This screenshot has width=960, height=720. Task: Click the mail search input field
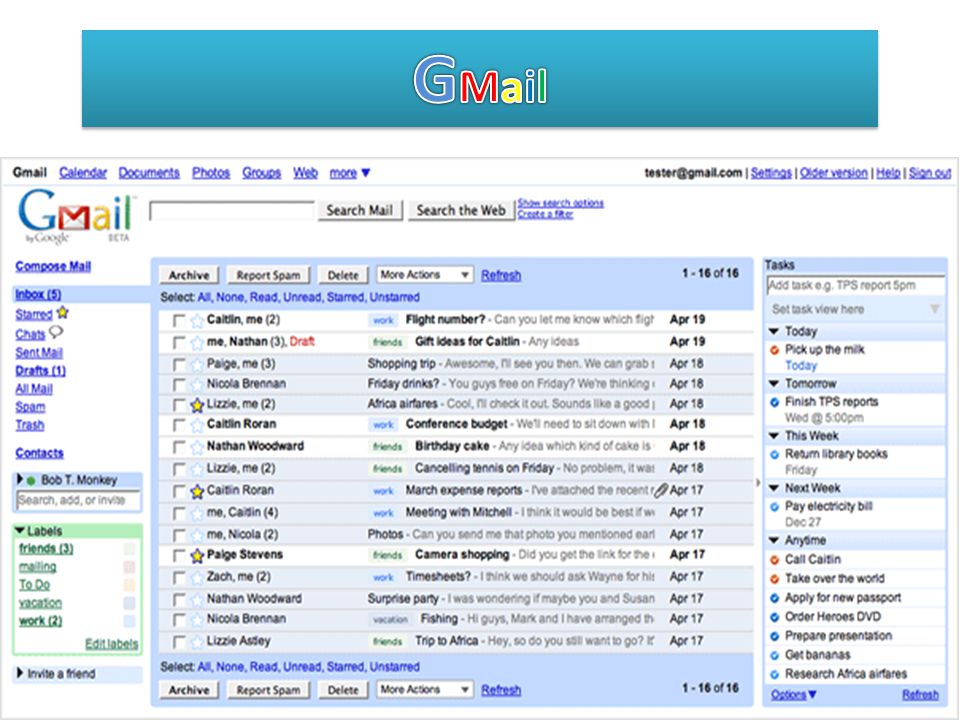232,211
